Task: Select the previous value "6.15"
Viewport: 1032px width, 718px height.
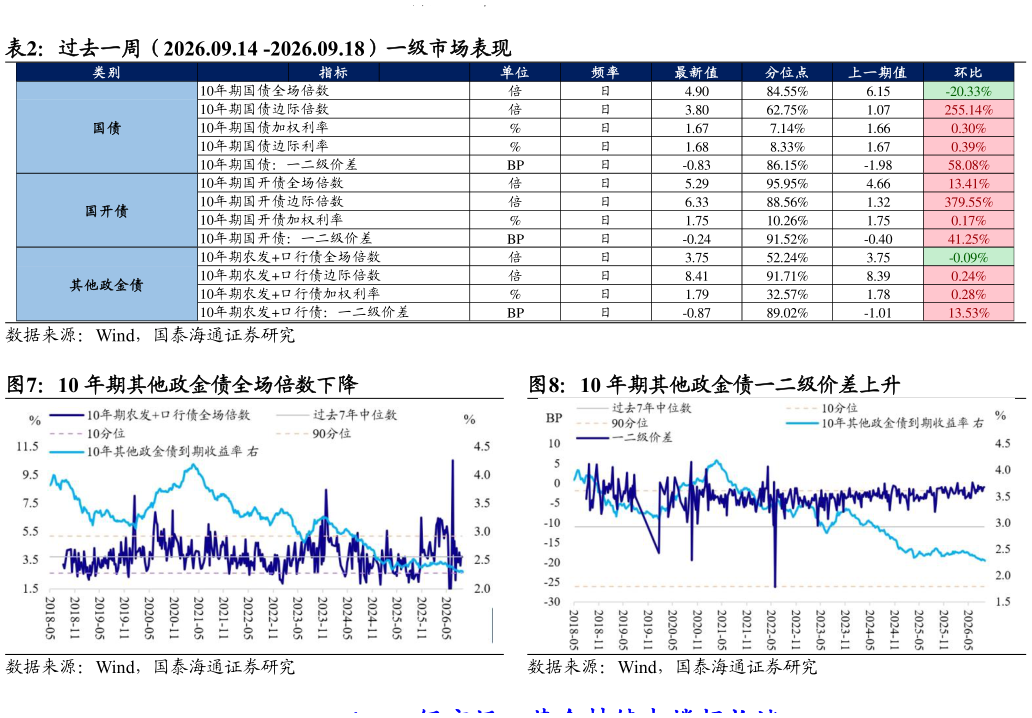Action: [x=878, y=91]
